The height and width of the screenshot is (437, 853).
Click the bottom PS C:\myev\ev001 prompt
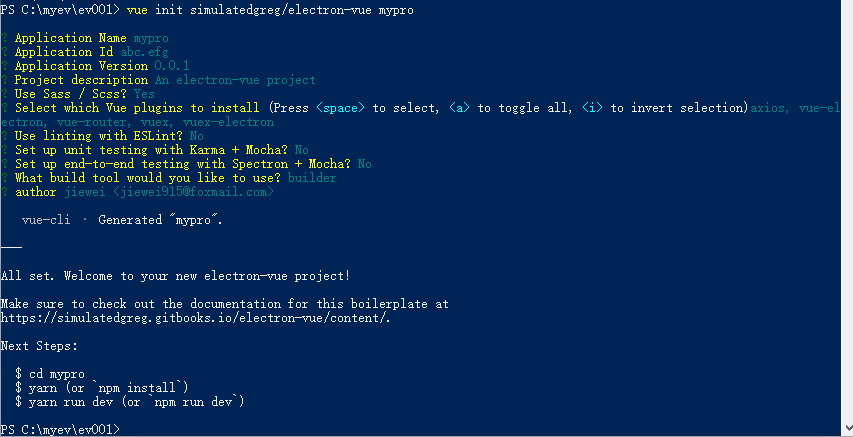click(60, 428)
